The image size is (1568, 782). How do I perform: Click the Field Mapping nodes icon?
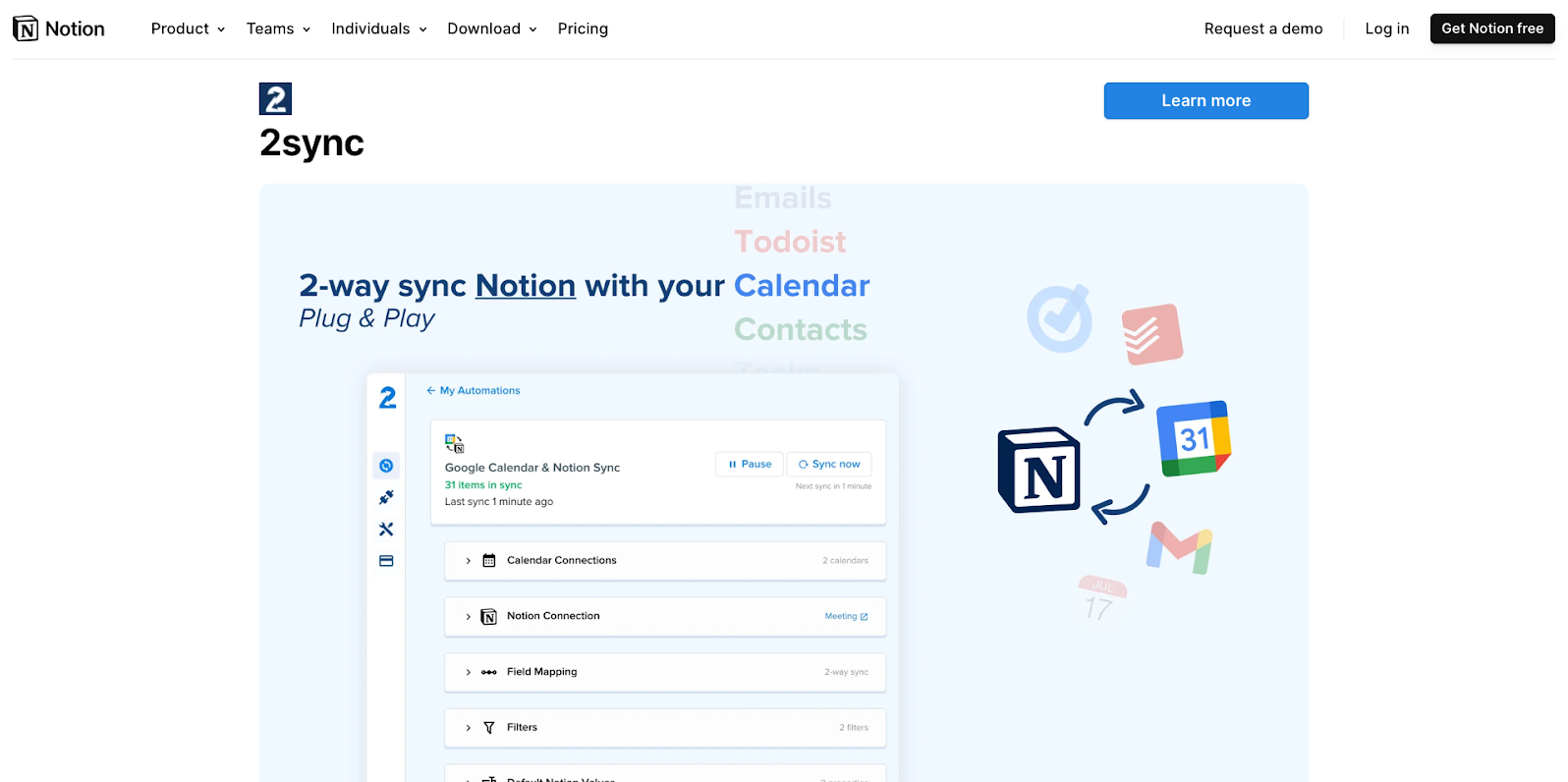tap(489, 672)
